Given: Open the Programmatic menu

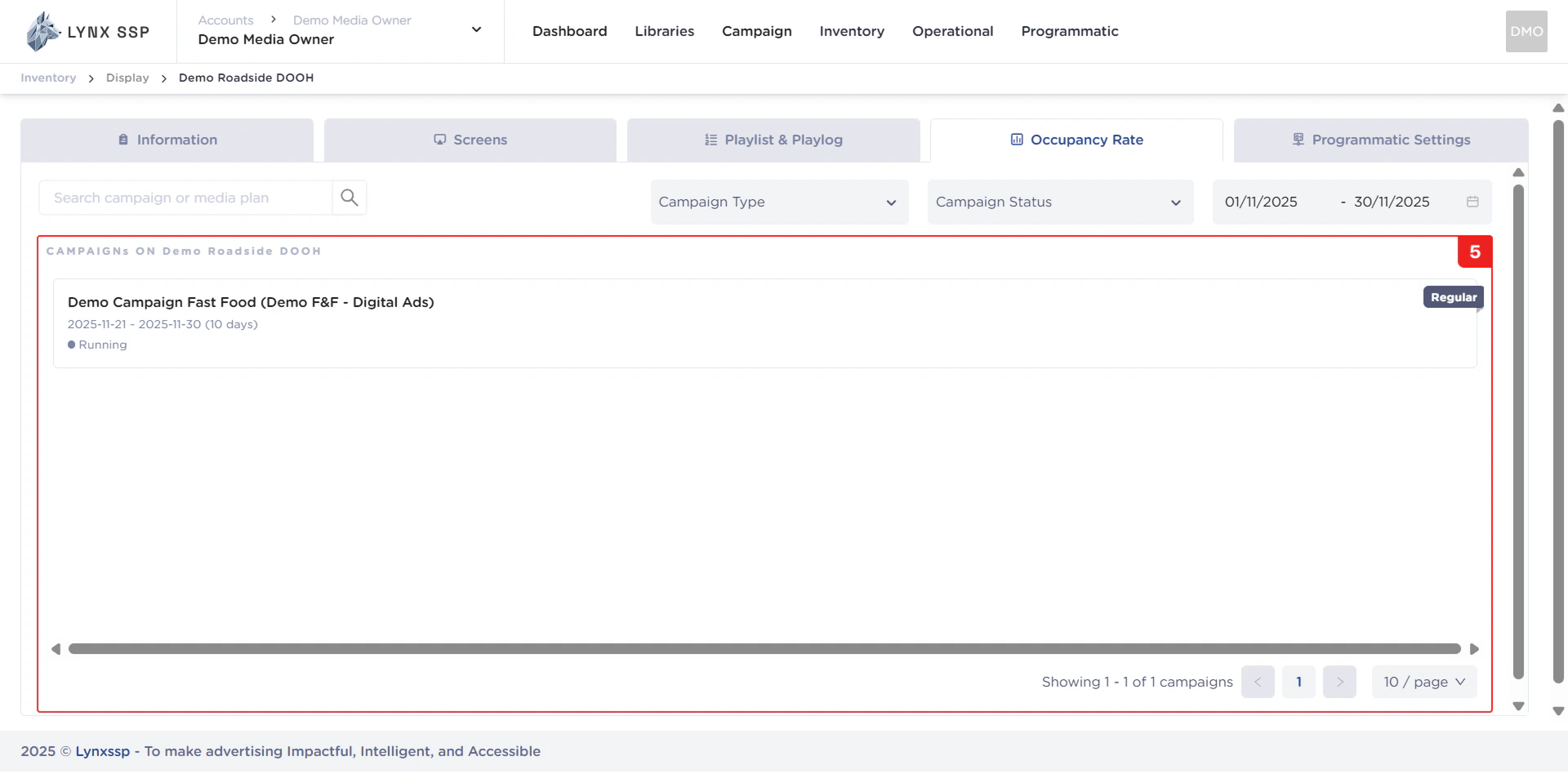Looking at the screenshot, I should click(1070, 31).
